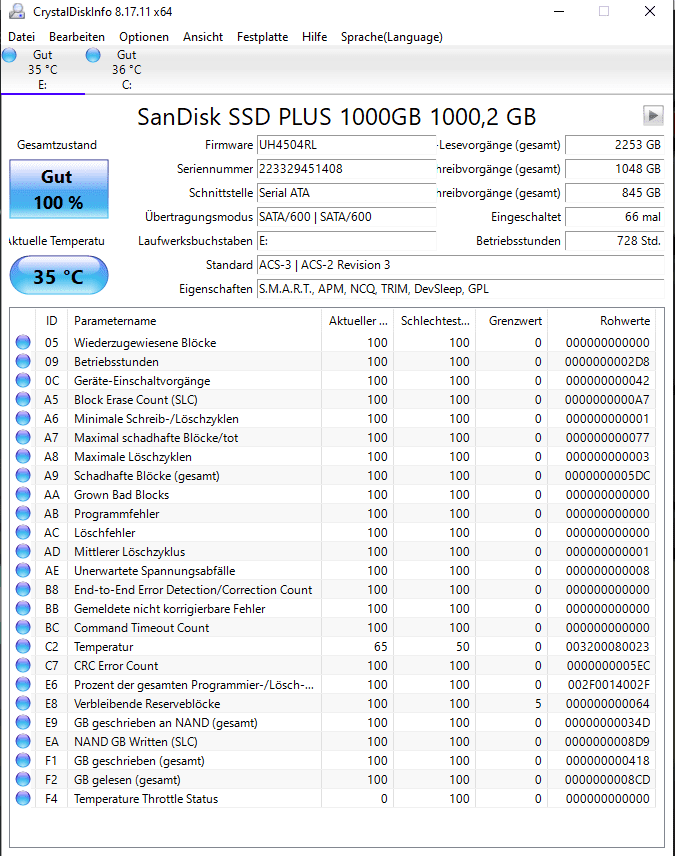Click status icon for GB geschrieben an NAND

tap(23, 722)
